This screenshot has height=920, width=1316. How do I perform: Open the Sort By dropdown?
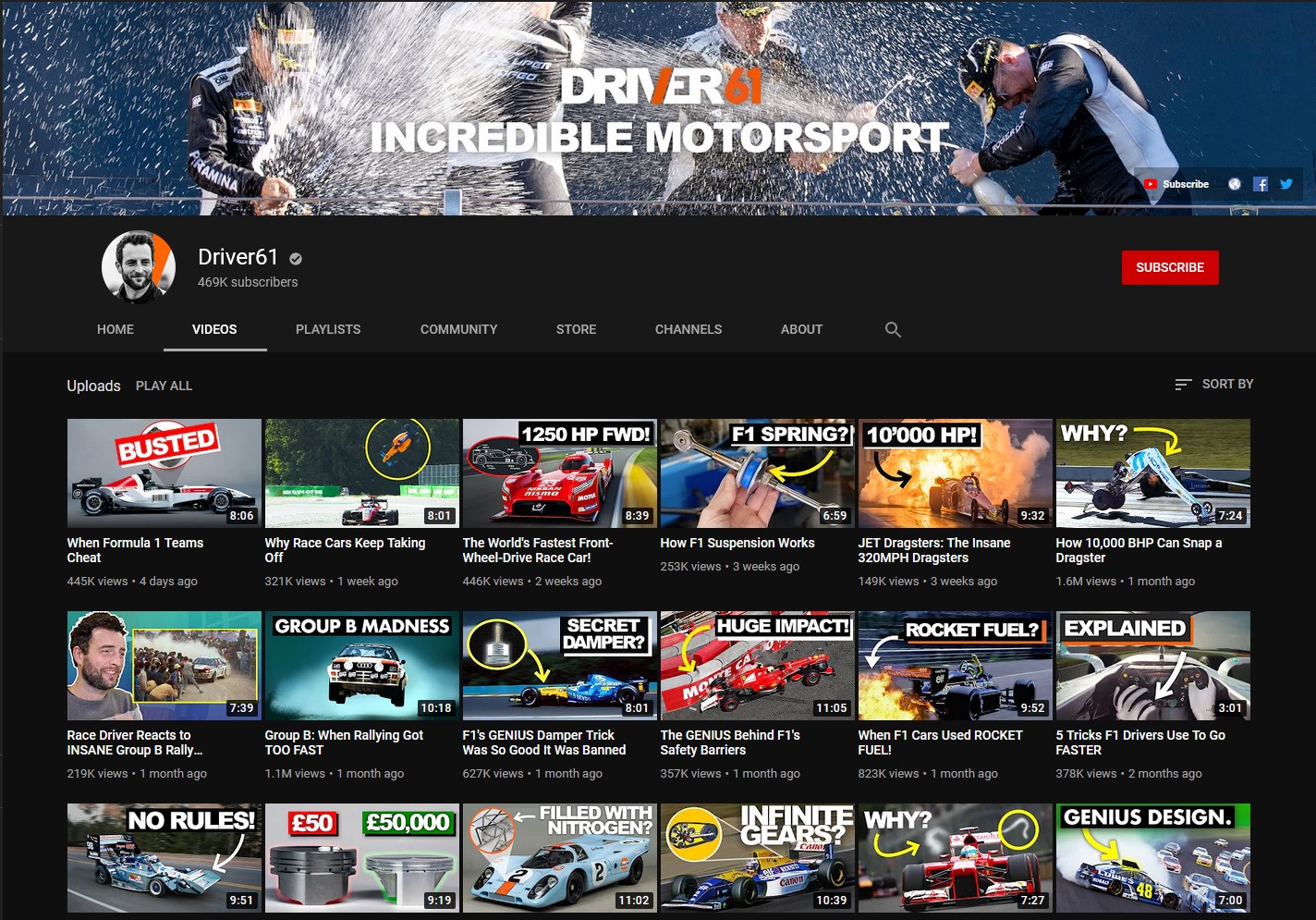[1213, 384]
